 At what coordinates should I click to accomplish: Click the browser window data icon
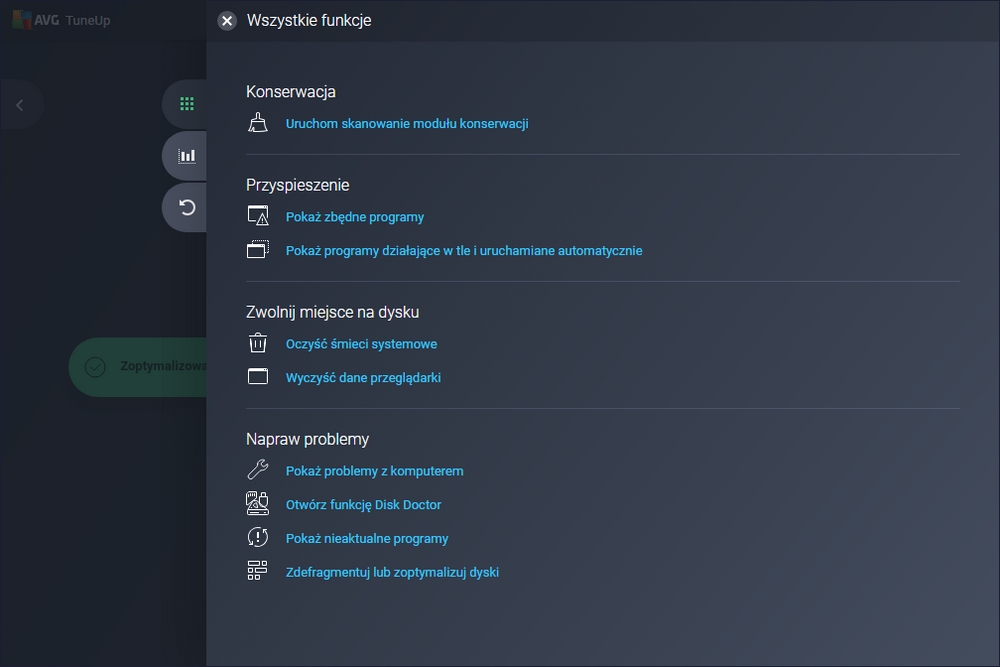tap(258, 376)
